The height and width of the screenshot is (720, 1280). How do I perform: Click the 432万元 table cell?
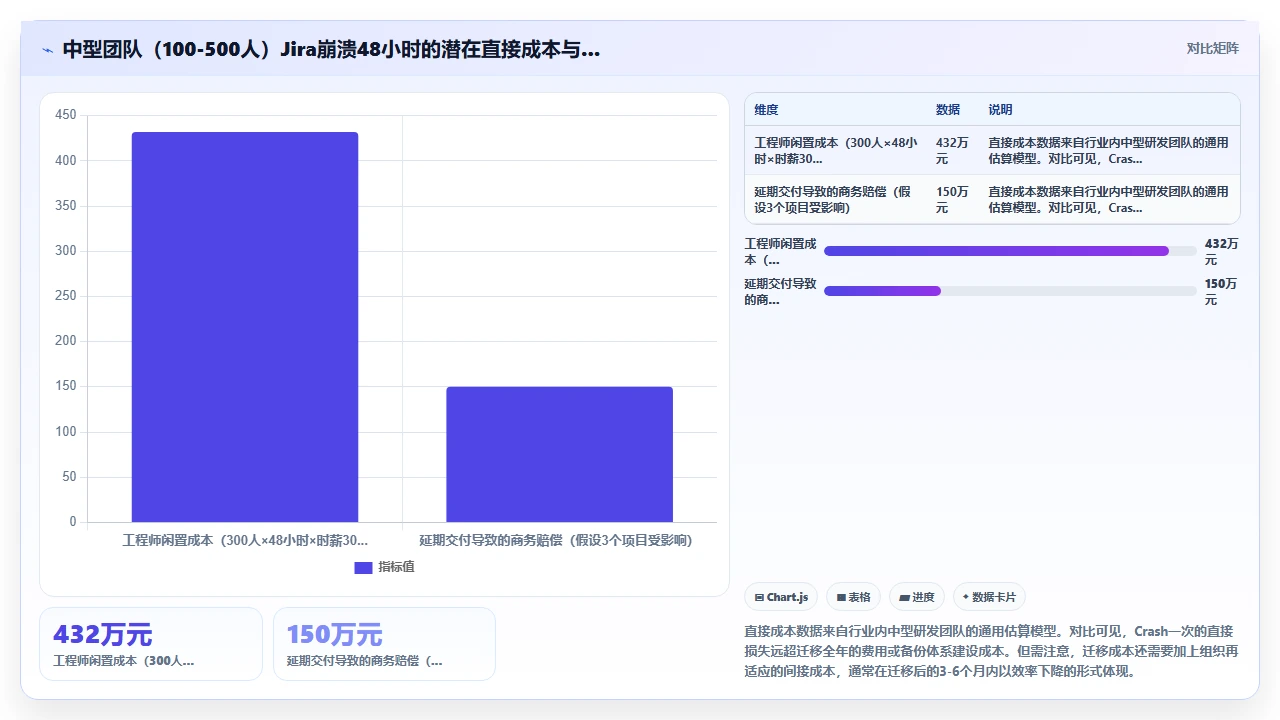pos(952,150)
